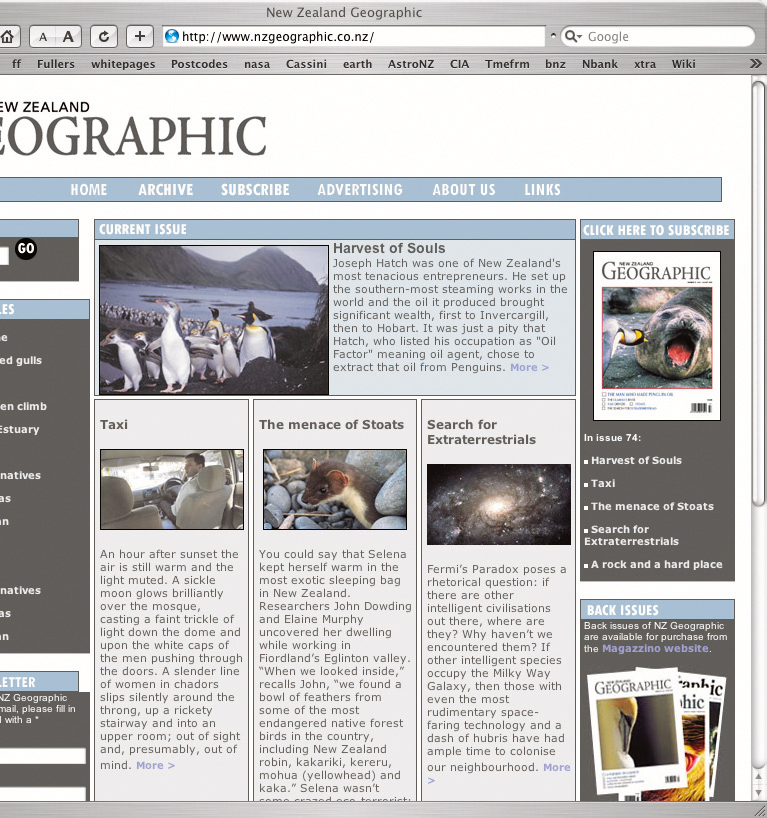The width and height of the screenshot is (767, 818).
Task: Click the smaller text size button
Action: [42, 37]
